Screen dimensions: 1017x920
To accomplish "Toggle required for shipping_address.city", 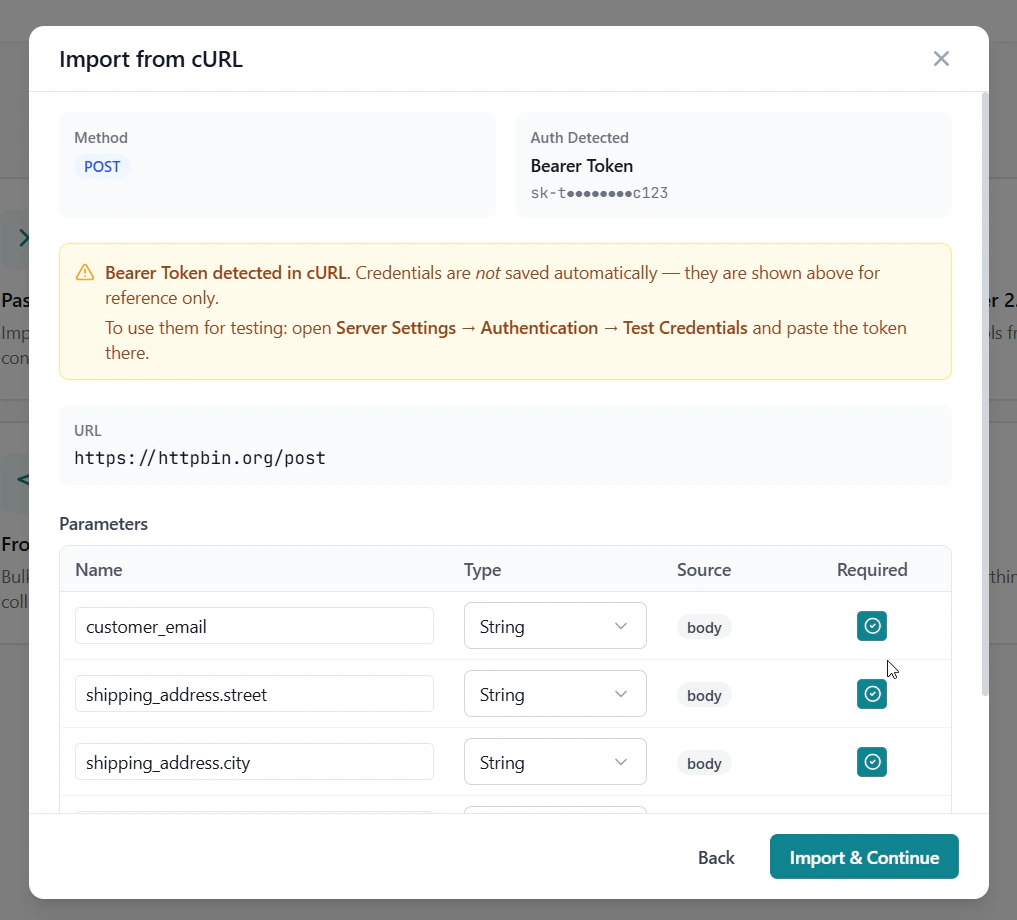I will tap(872, 762).
